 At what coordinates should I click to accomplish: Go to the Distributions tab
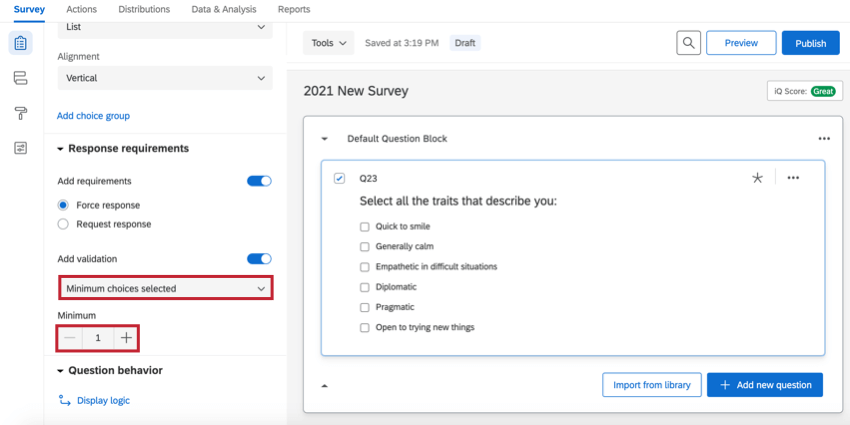[x=144, y=9]
